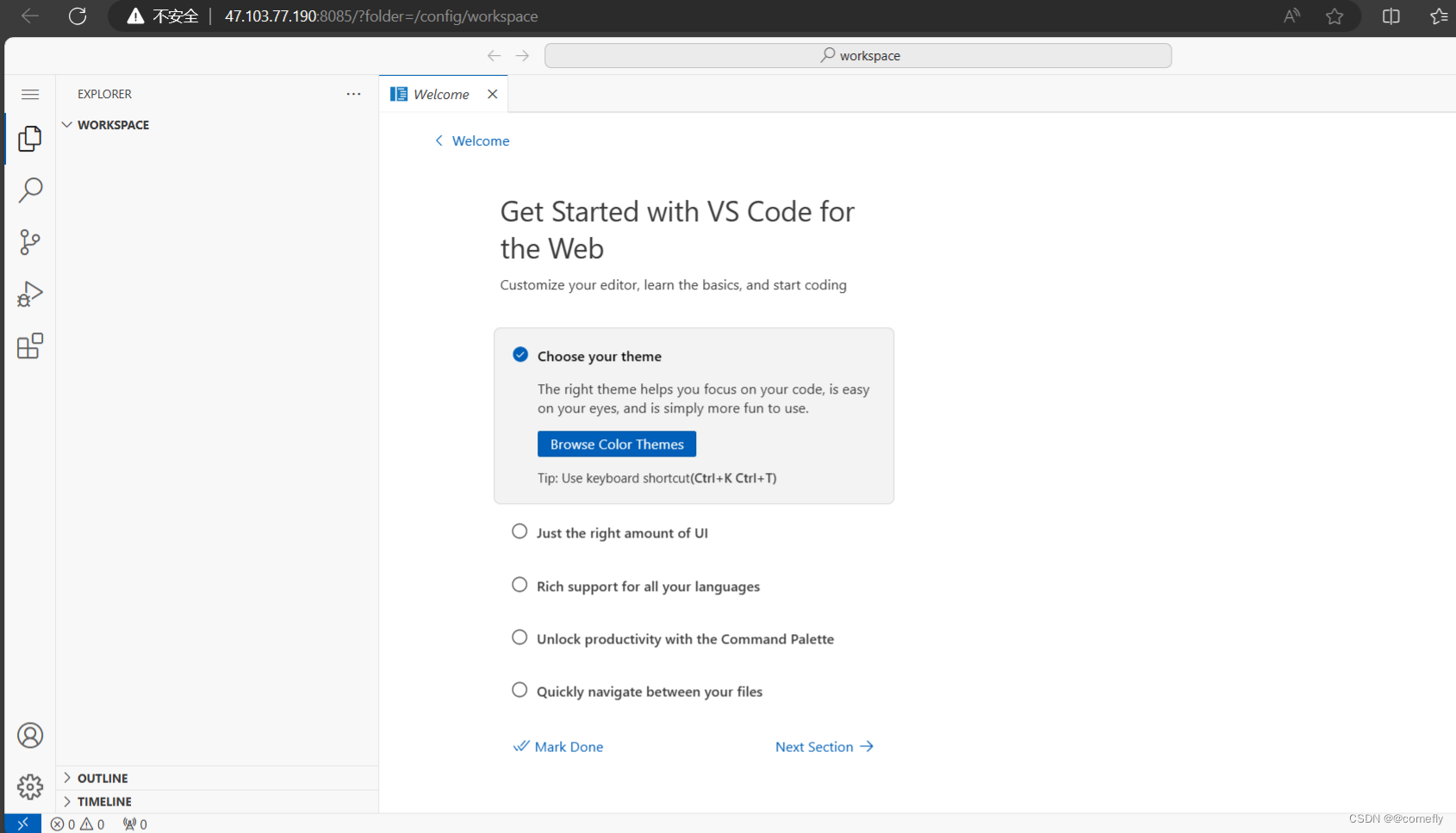Expand the OUTLINE section

(x=103, y=778)
